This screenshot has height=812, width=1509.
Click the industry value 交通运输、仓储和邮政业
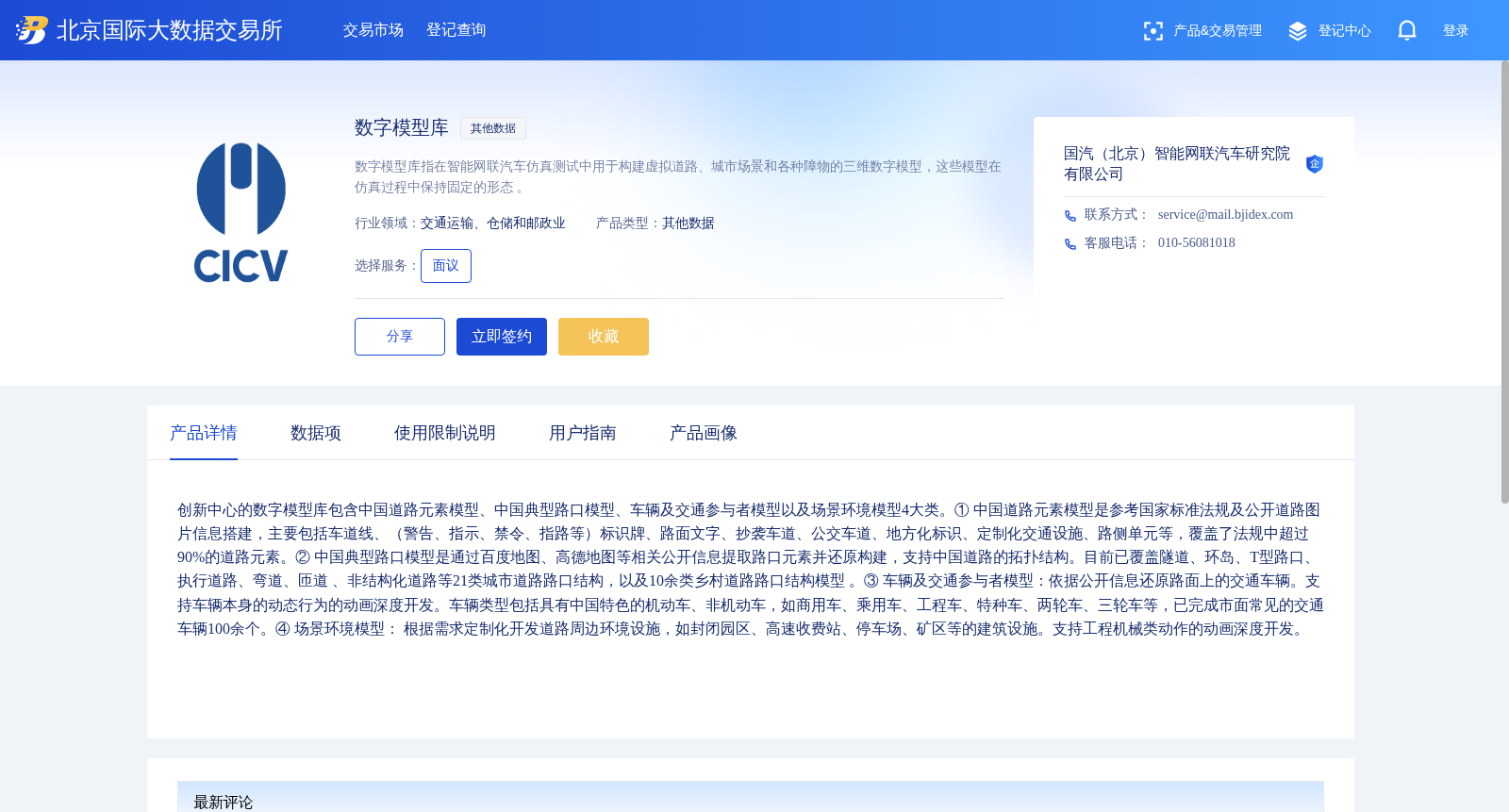pos(493,224)
